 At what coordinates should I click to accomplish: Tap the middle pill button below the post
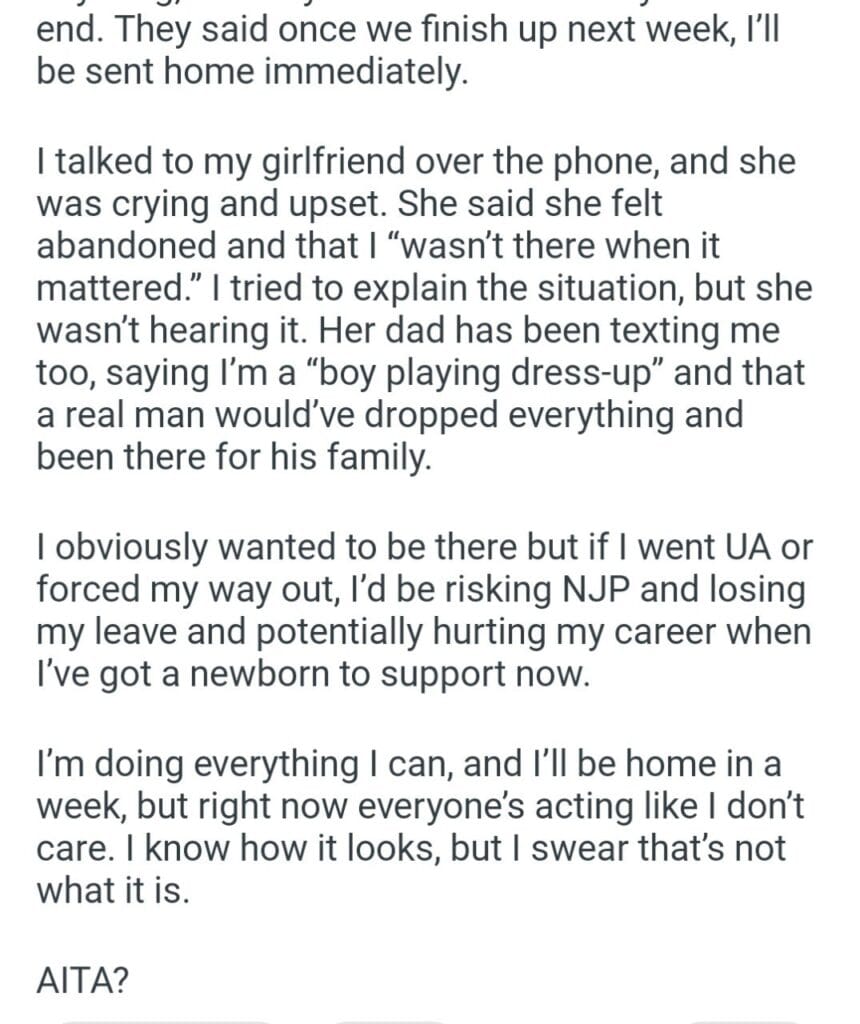click(388, 1018)
